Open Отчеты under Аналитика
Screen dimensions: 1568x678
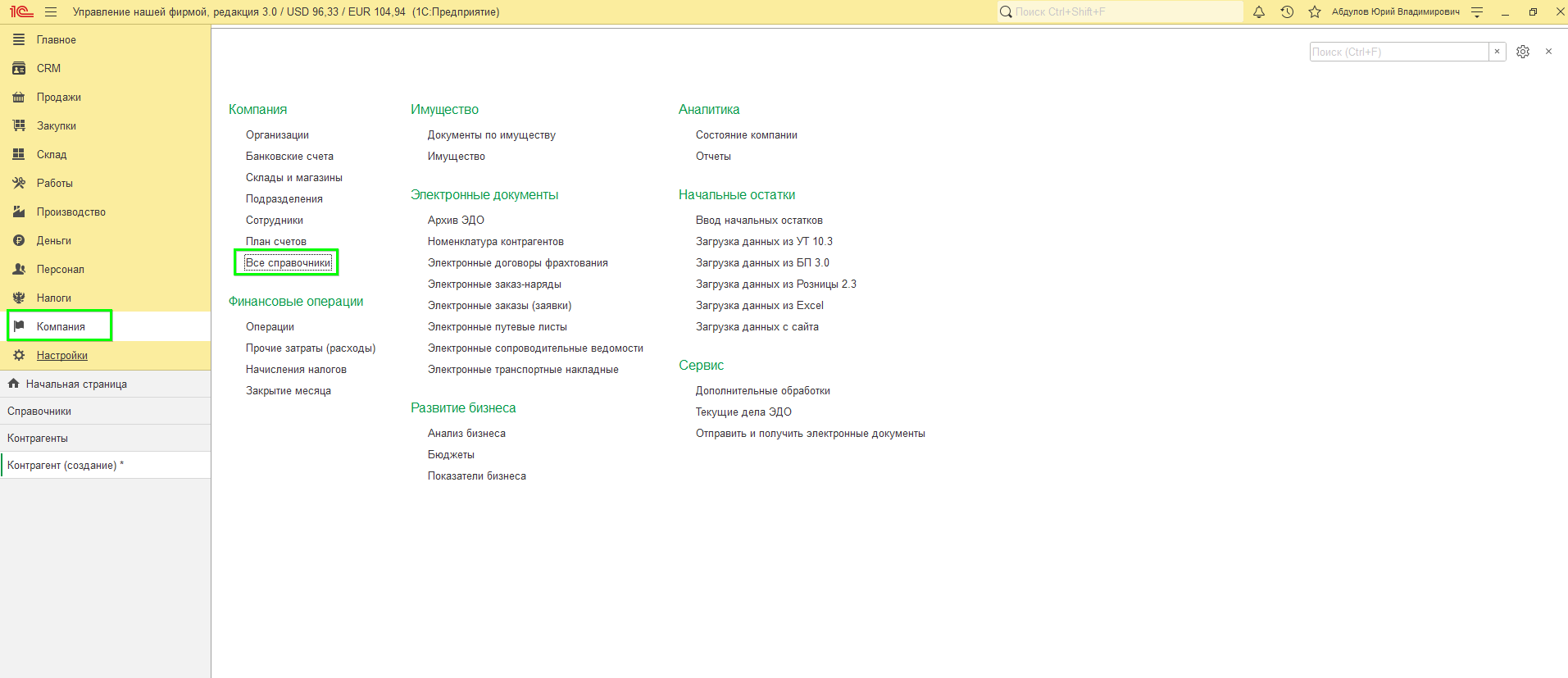click(713, 156)
